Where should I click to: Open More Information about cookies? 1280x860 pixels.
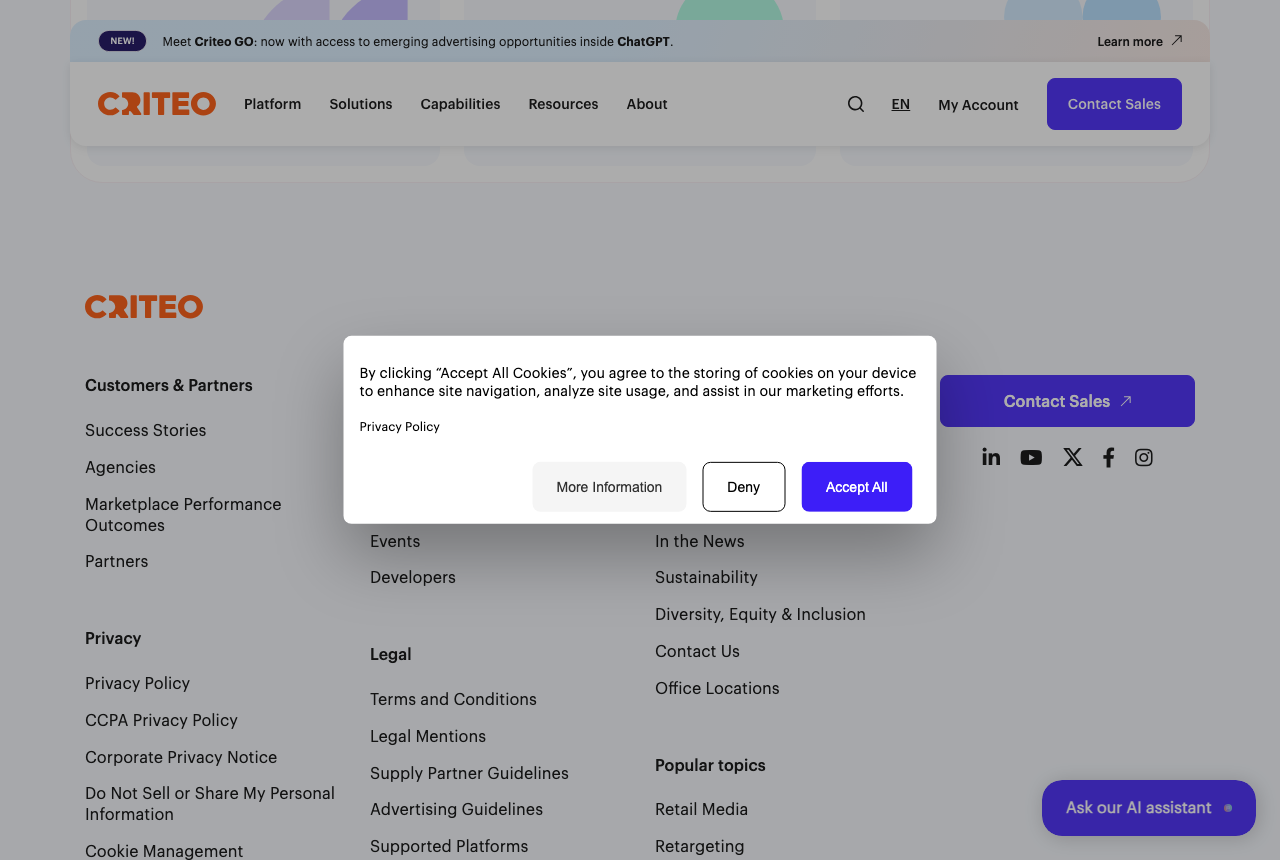click(x=609, y=487)
